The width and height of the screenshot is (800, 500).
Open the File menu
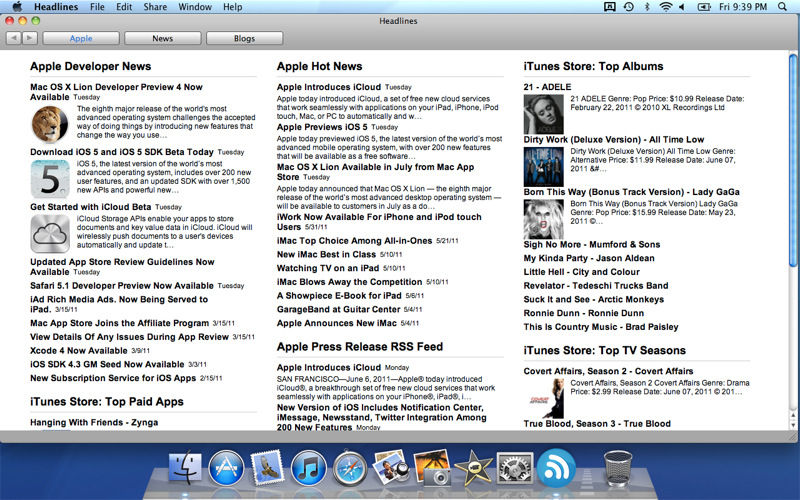(x=97, y=7)
